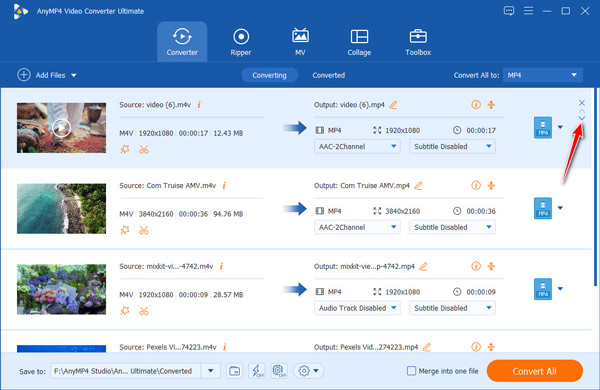Open AAC-2Channel dropdown for video (6).mp4

[357, 146]
